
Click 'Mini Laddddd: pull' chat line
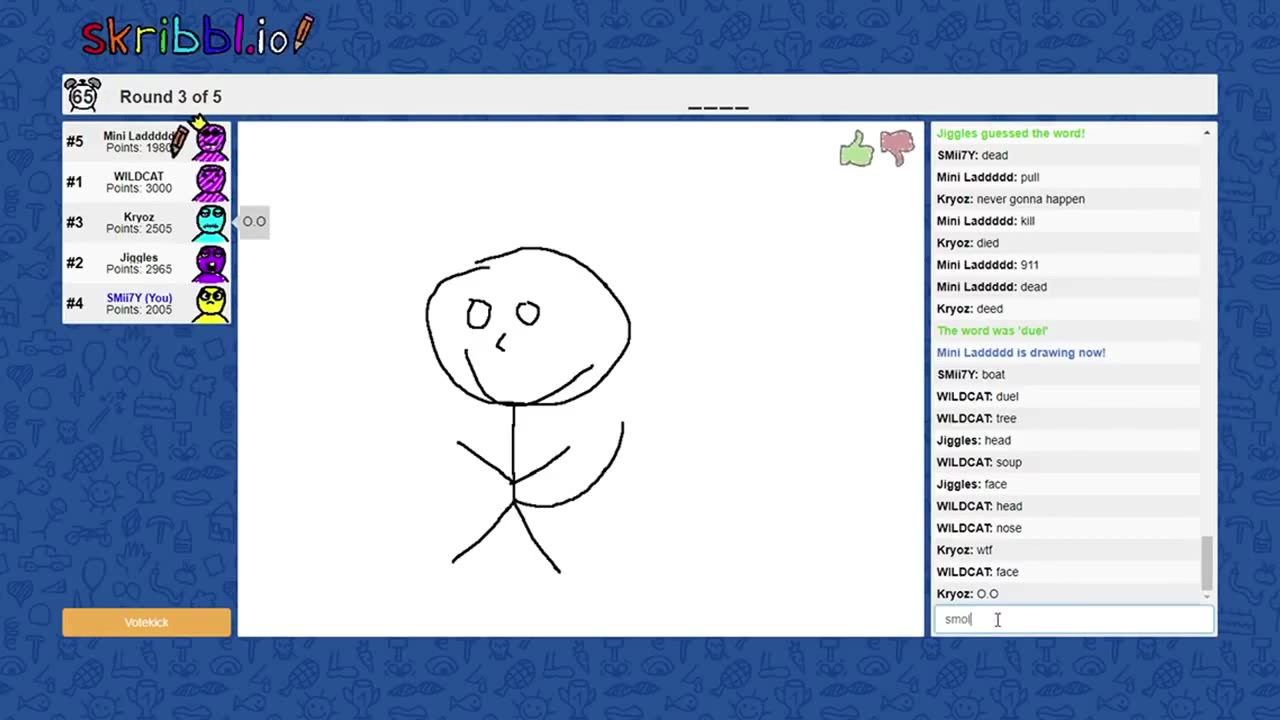[x=988, y=177]
